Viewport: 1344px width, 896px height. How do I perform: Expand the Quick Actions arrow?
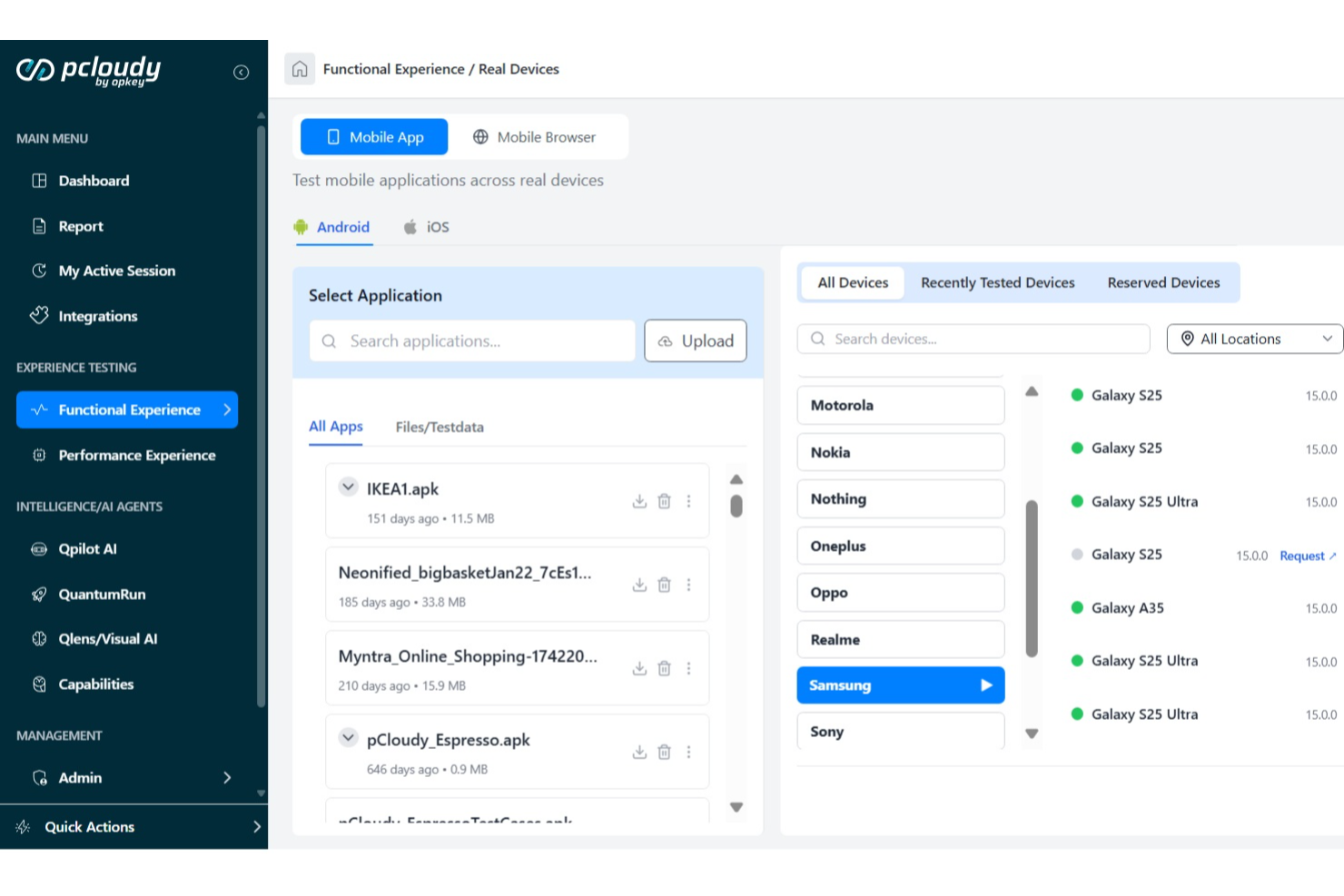click(257, 826)
